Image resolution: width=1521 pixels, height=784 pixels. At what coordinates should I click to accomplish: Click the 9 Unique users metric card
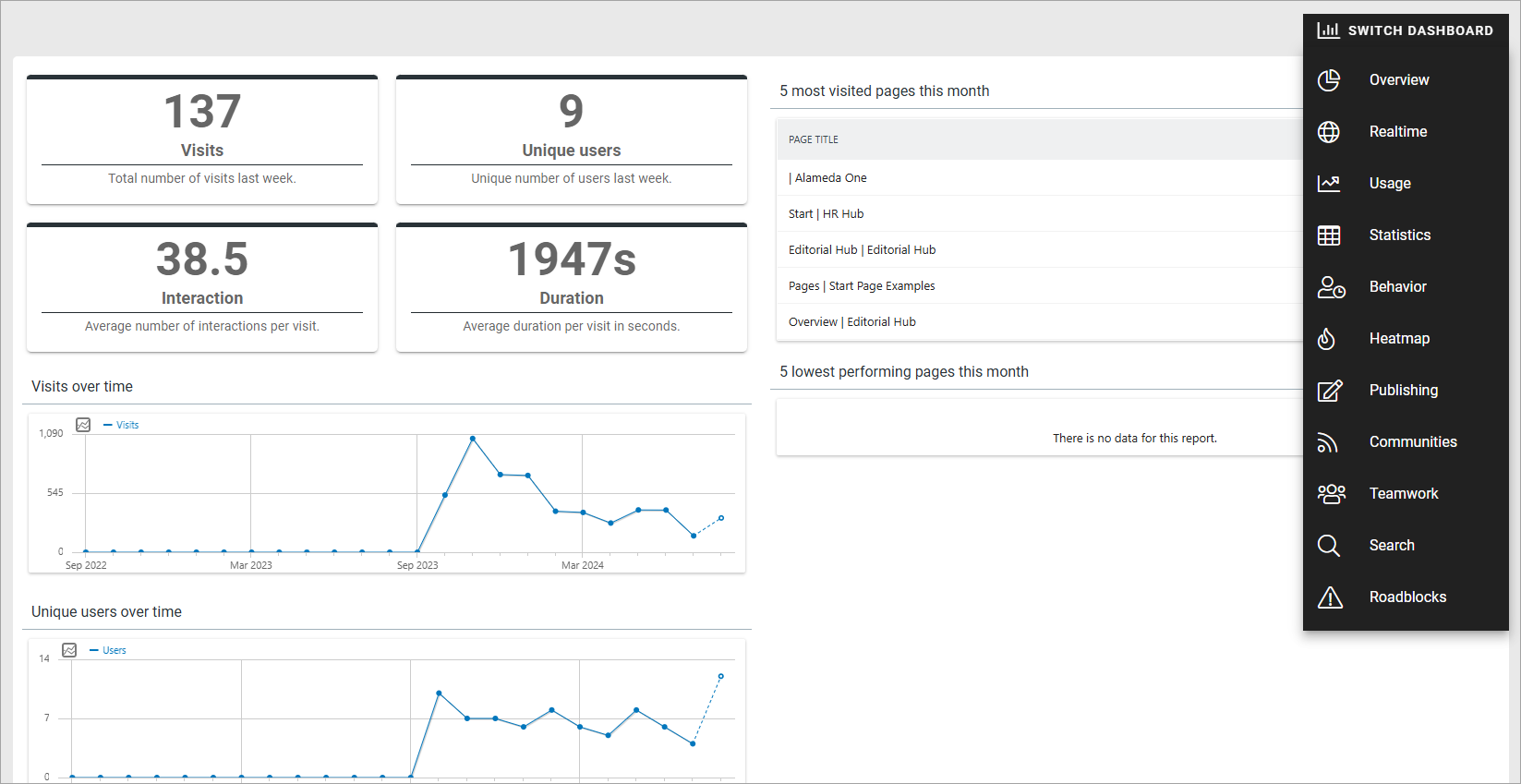pos(572,139)
